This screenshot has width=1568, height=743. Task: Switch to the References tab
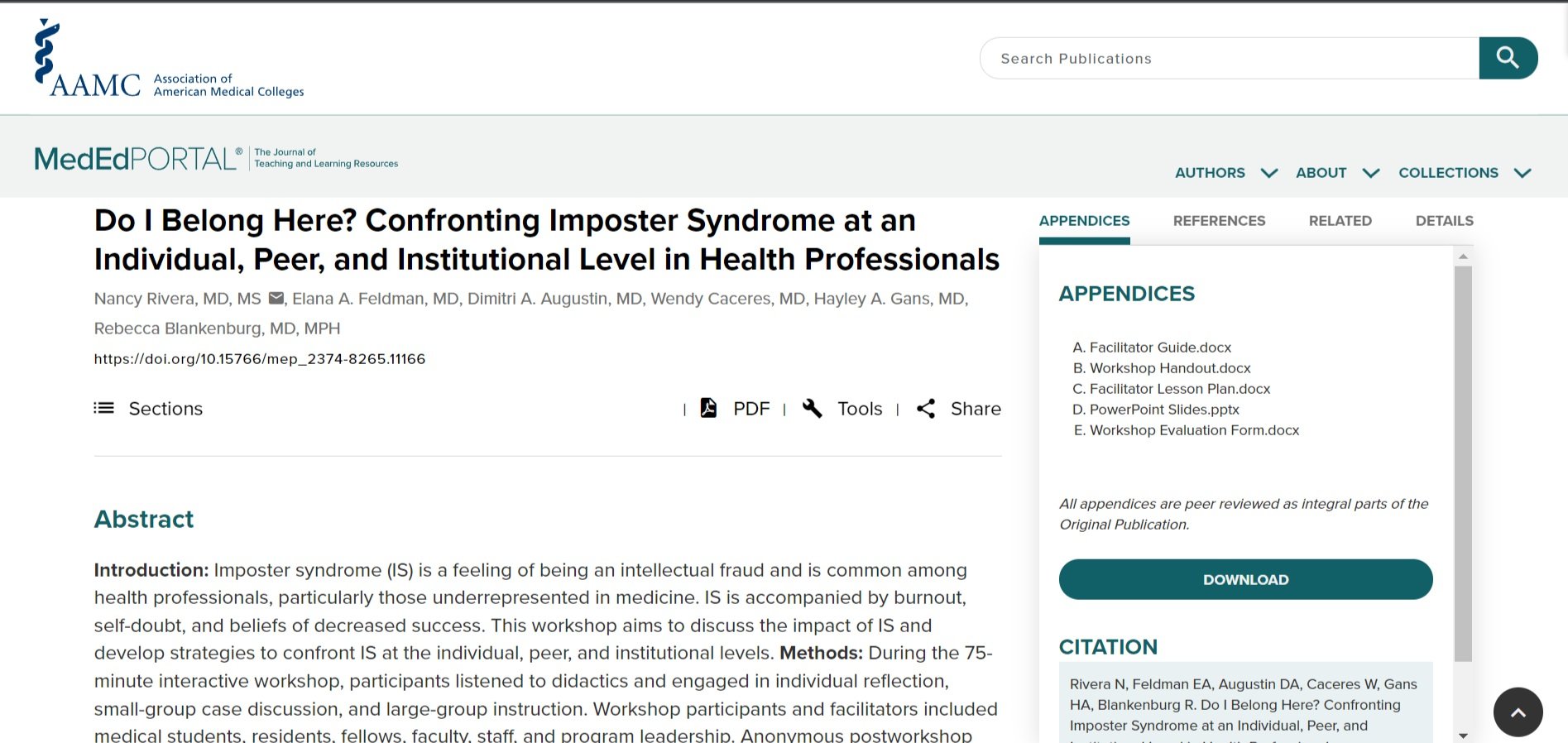tap(1219, 221)
